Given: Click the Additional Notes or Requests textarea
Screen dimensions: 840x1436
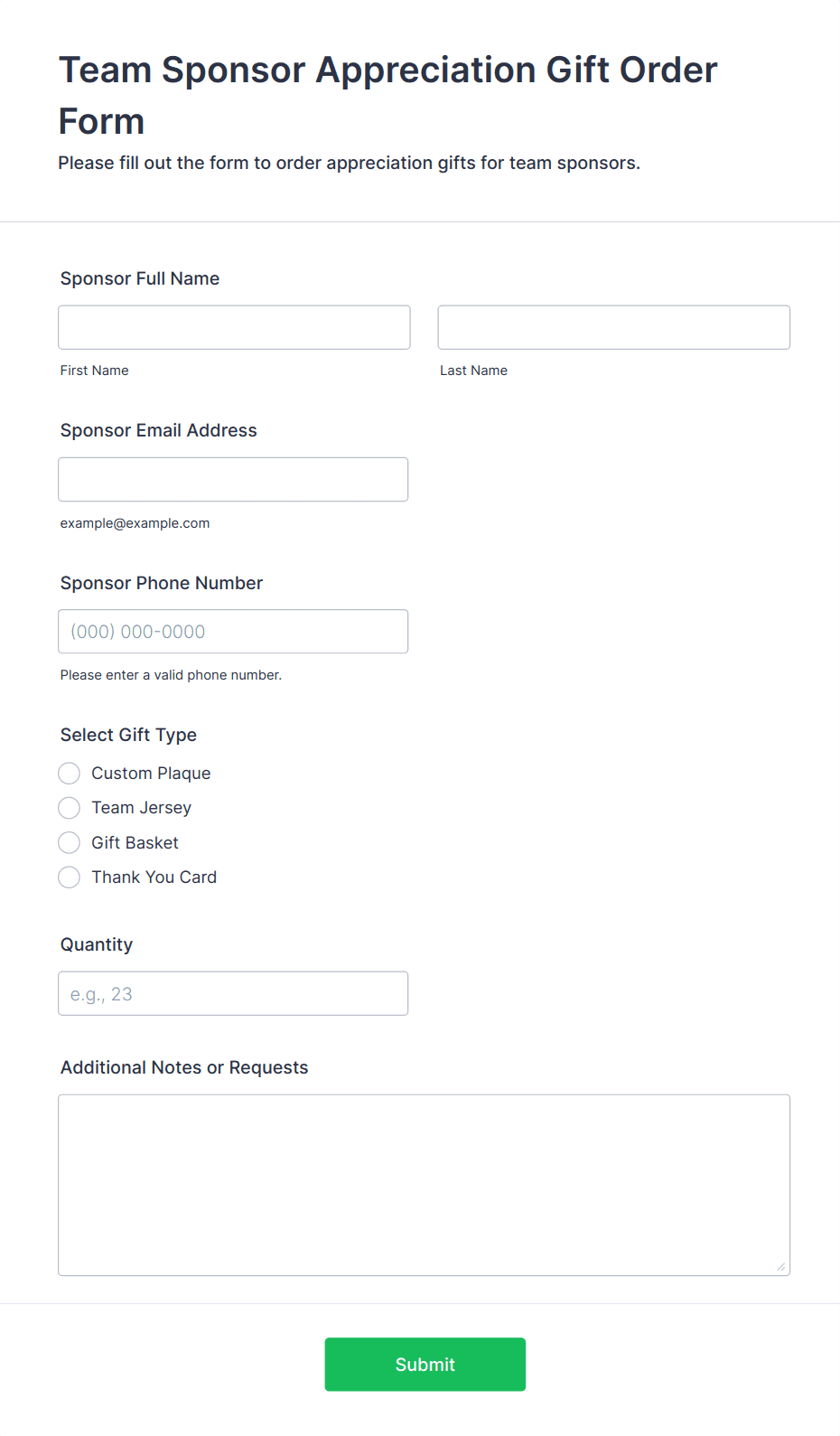Looking at the screenshot, I should coord(425,1186).
